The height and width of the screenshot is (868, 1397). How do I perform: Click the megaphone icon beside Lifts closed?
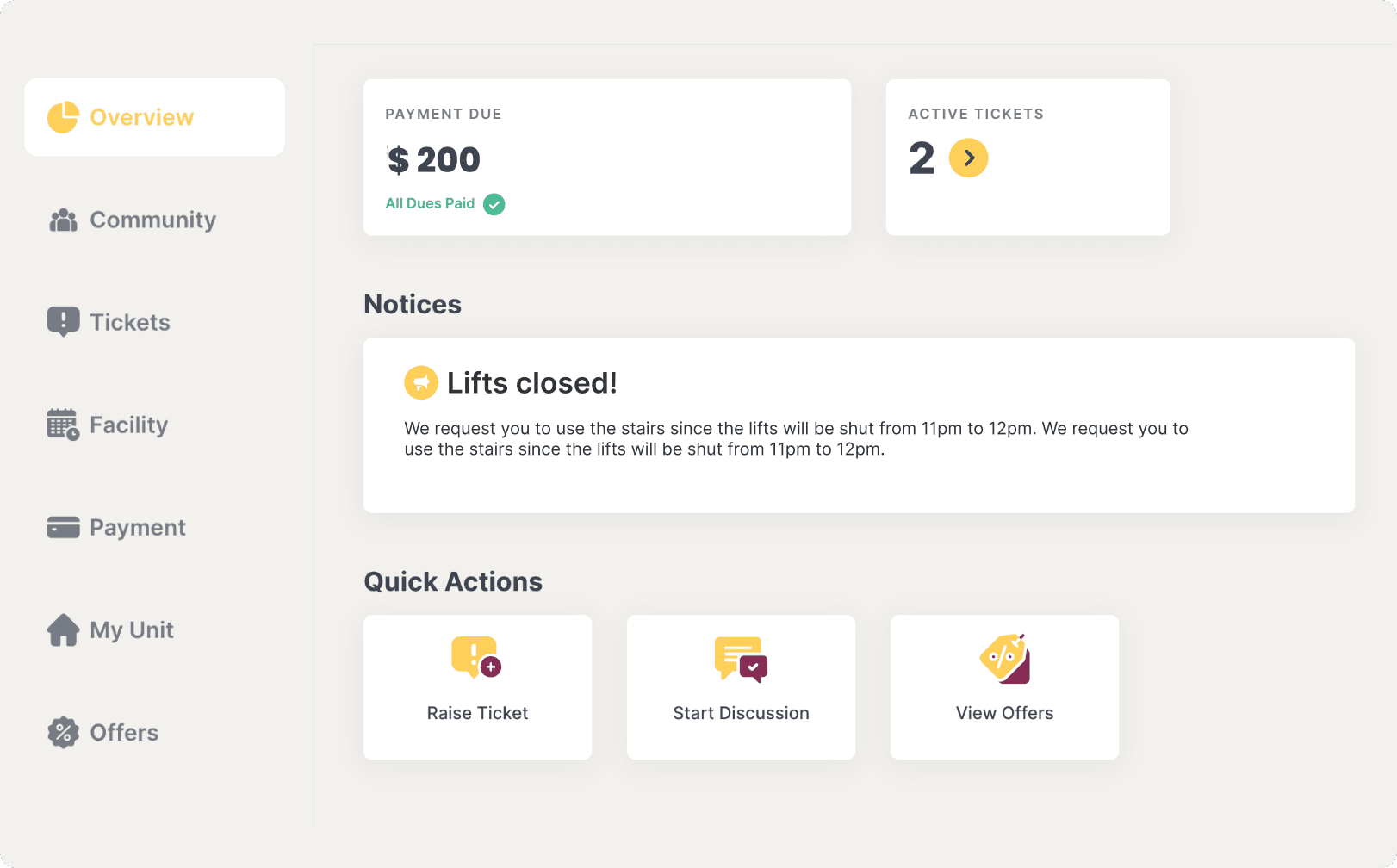pyautogui.click(x=421, y=383)
